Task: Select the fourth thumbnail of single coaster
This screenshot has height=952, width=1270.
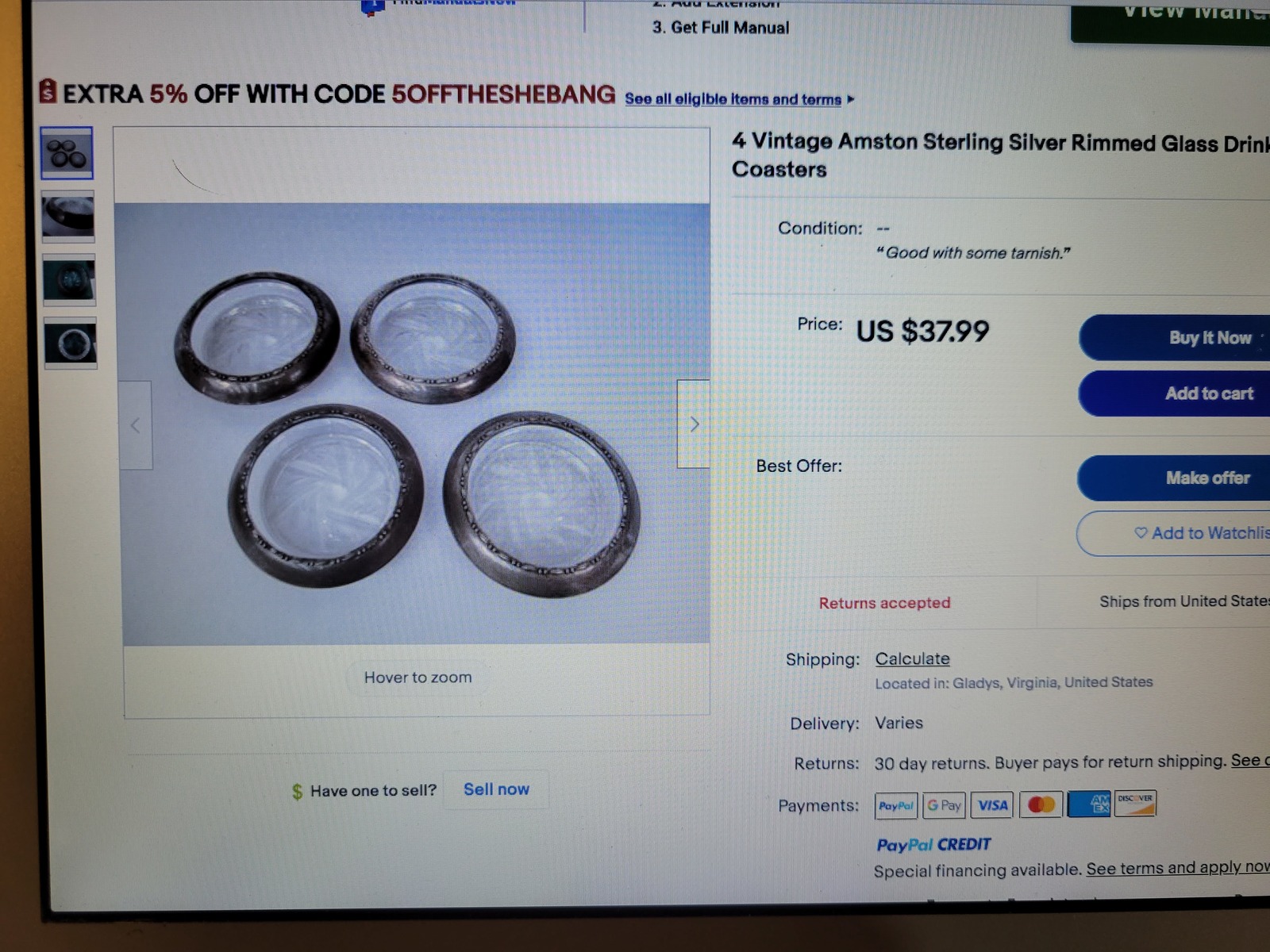Action: click(71, 343)
